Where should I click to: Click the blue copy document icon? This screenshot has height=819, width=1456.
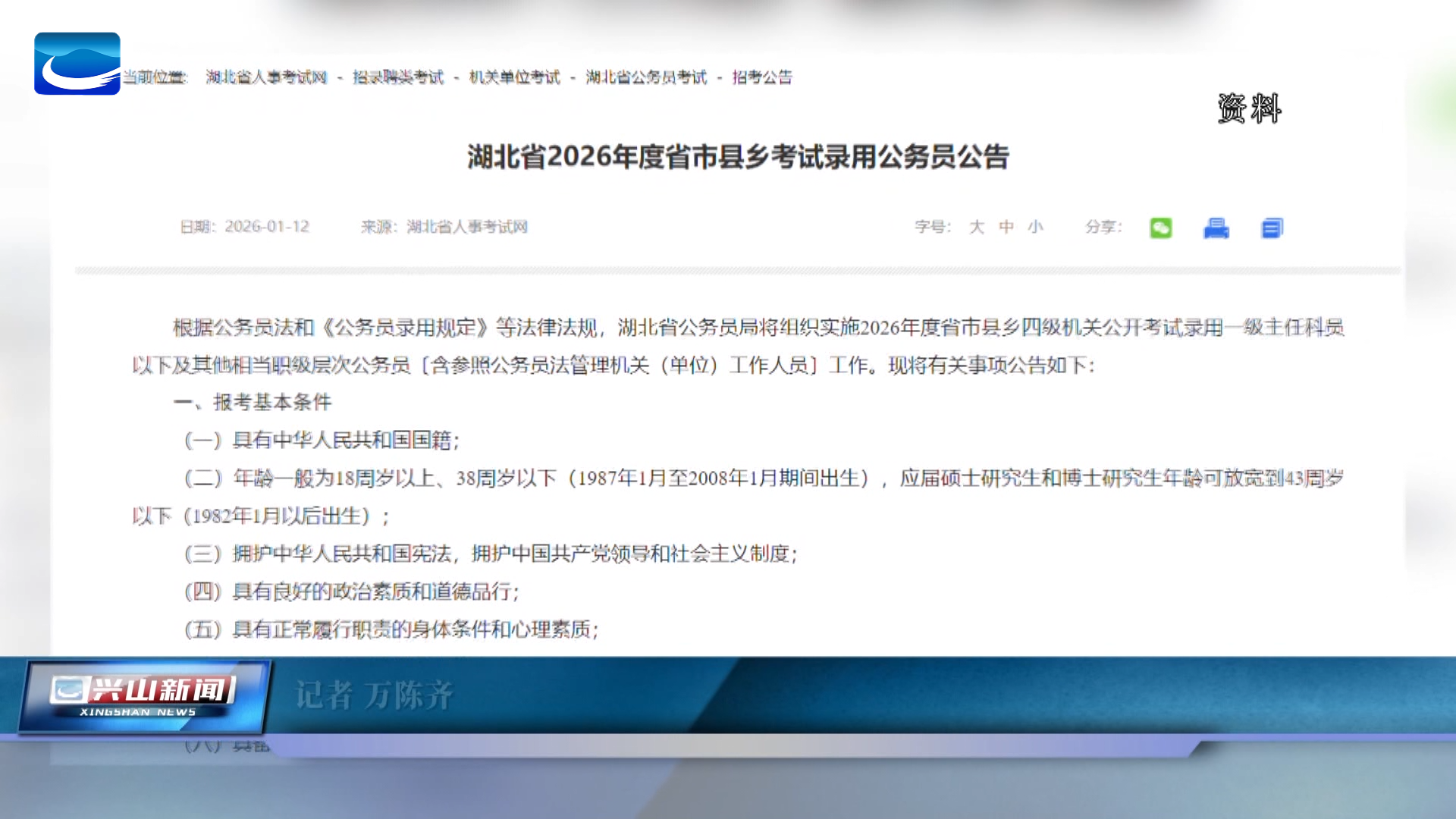pos(1272,227)
